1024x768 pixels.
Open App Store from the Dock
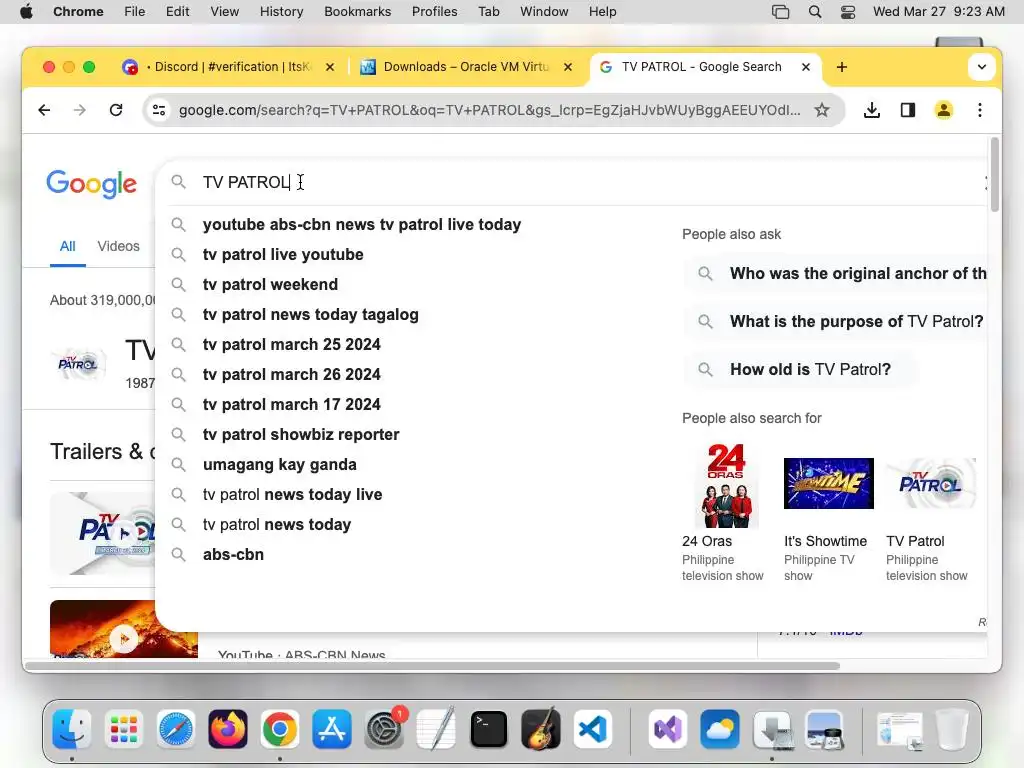pos(332,729)
